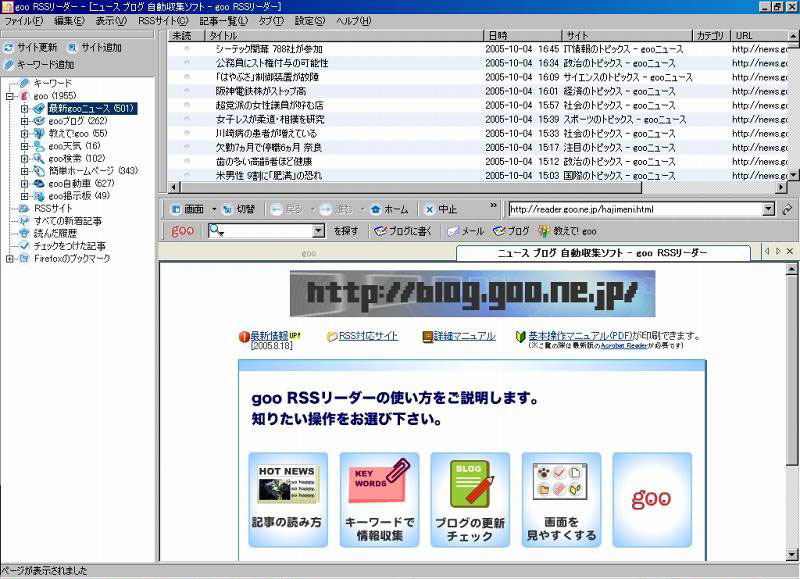Toggle unread dot for 欠勤7ヵ月で停職6ヵ月 奈良
Viewport: 800px width, 579px height.
(187, 147)
